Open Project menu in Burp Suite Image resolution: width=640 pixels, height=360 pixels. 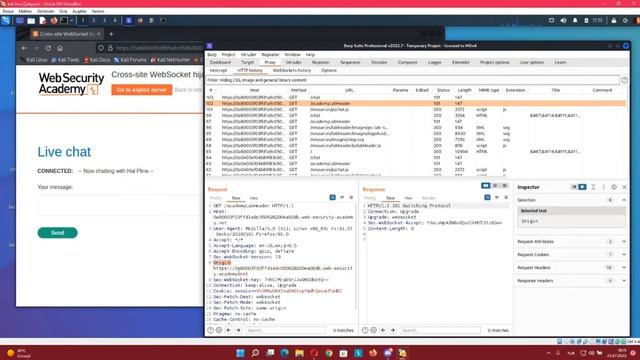[229, 55]
